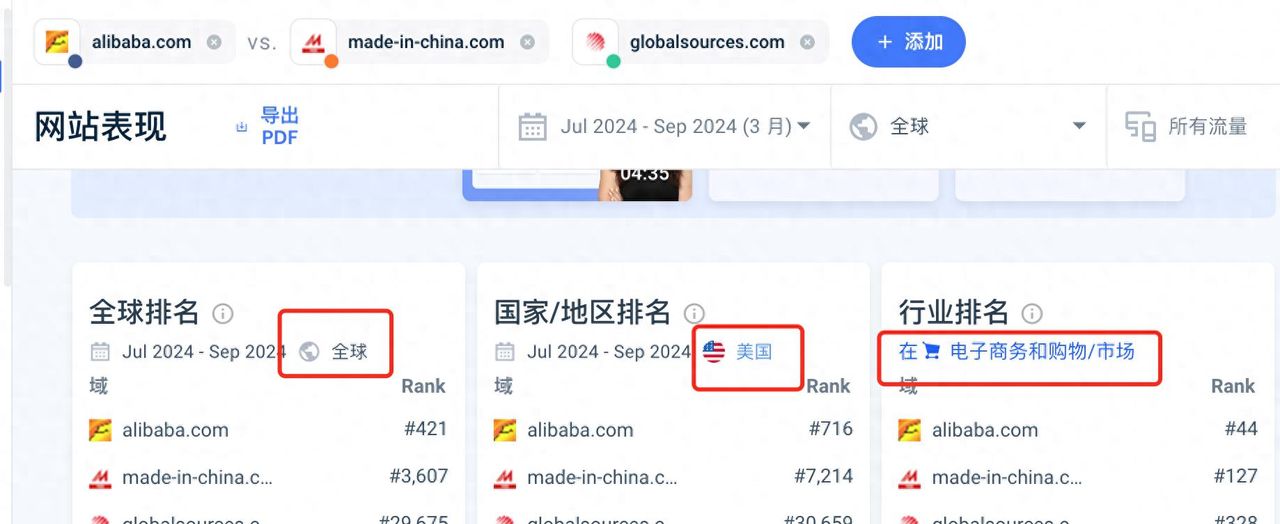This screenshot has width=1280, height=524.
Task: Click the globe icon in region selector
Action: (863, 127)
